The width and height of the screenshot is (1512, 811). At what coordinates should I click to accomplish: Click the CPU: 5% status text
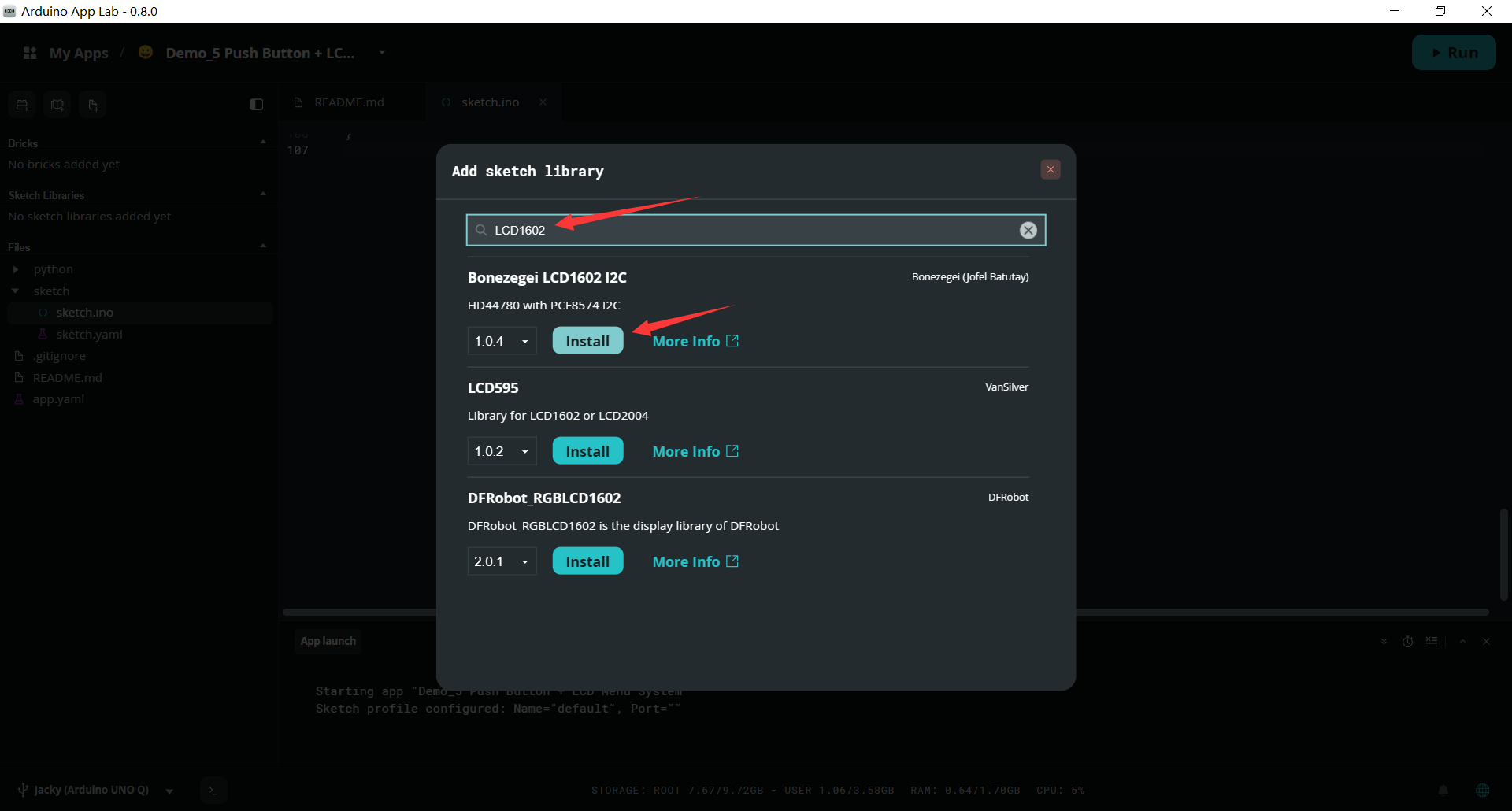click(x=1060, y=790)
